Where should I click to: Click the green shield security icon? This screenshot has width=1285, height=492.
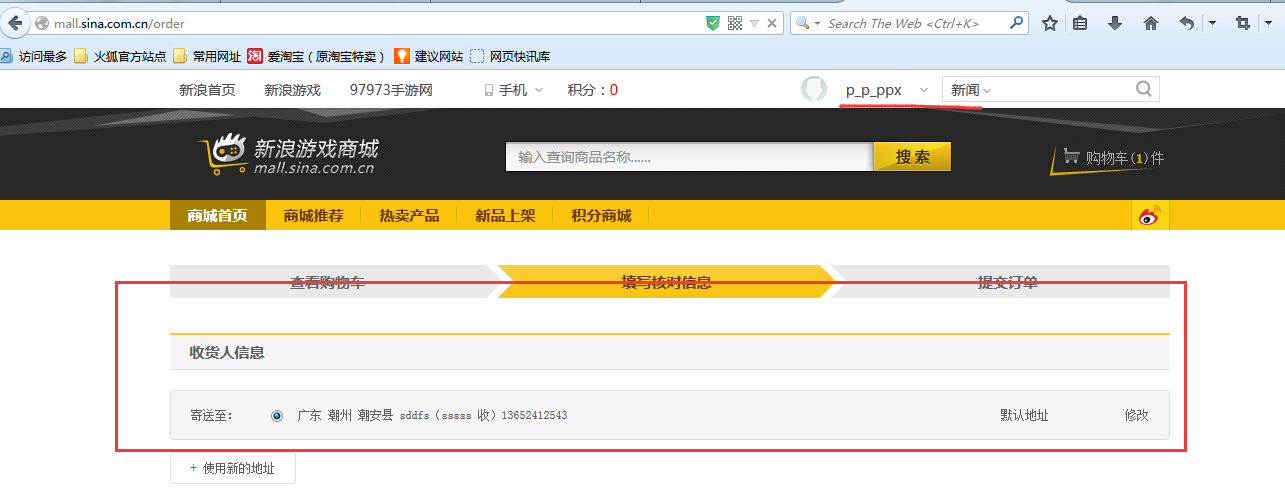(712, 23)
